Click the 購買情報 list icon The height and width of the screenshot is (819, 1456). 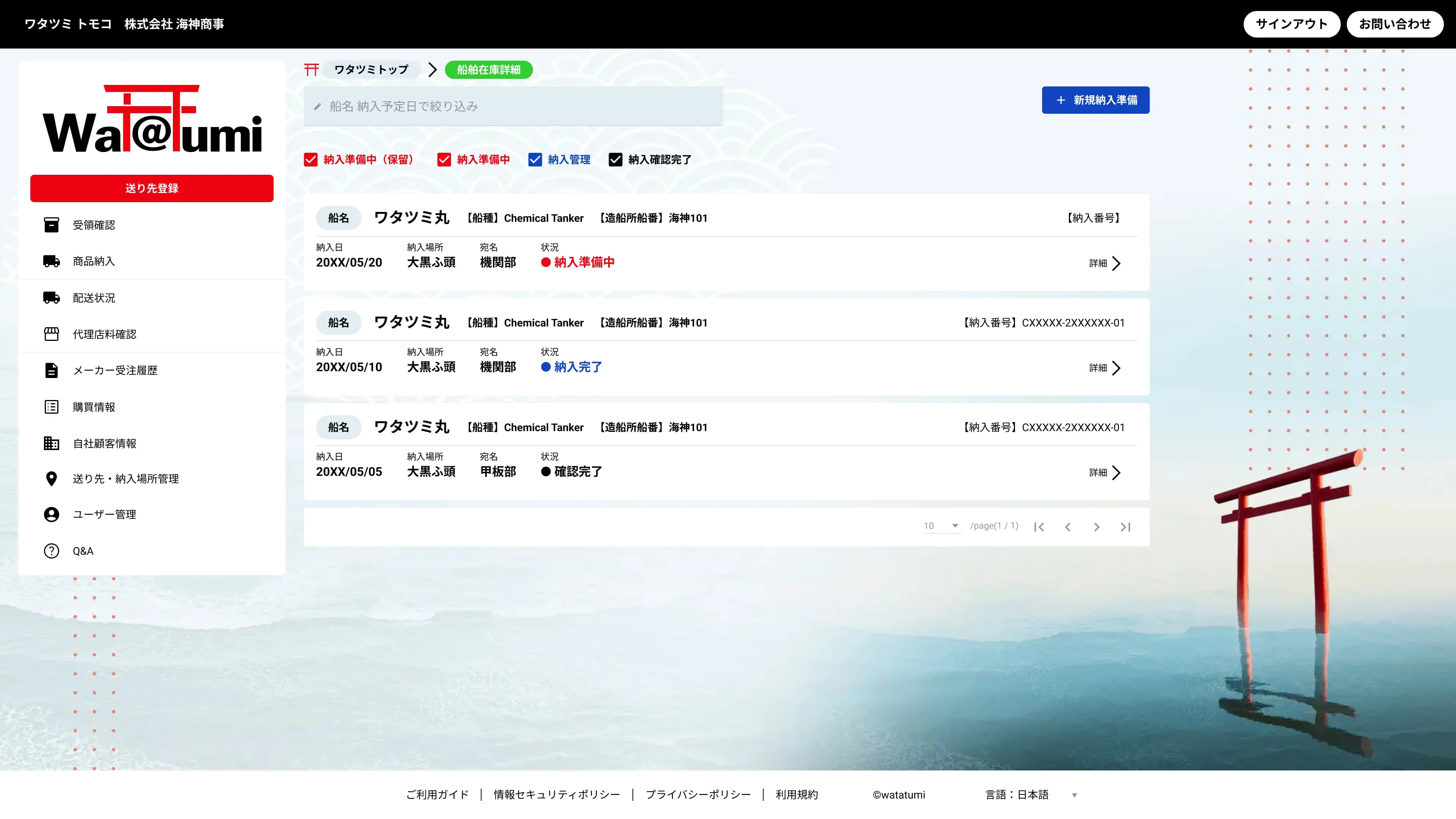(52, 407)
